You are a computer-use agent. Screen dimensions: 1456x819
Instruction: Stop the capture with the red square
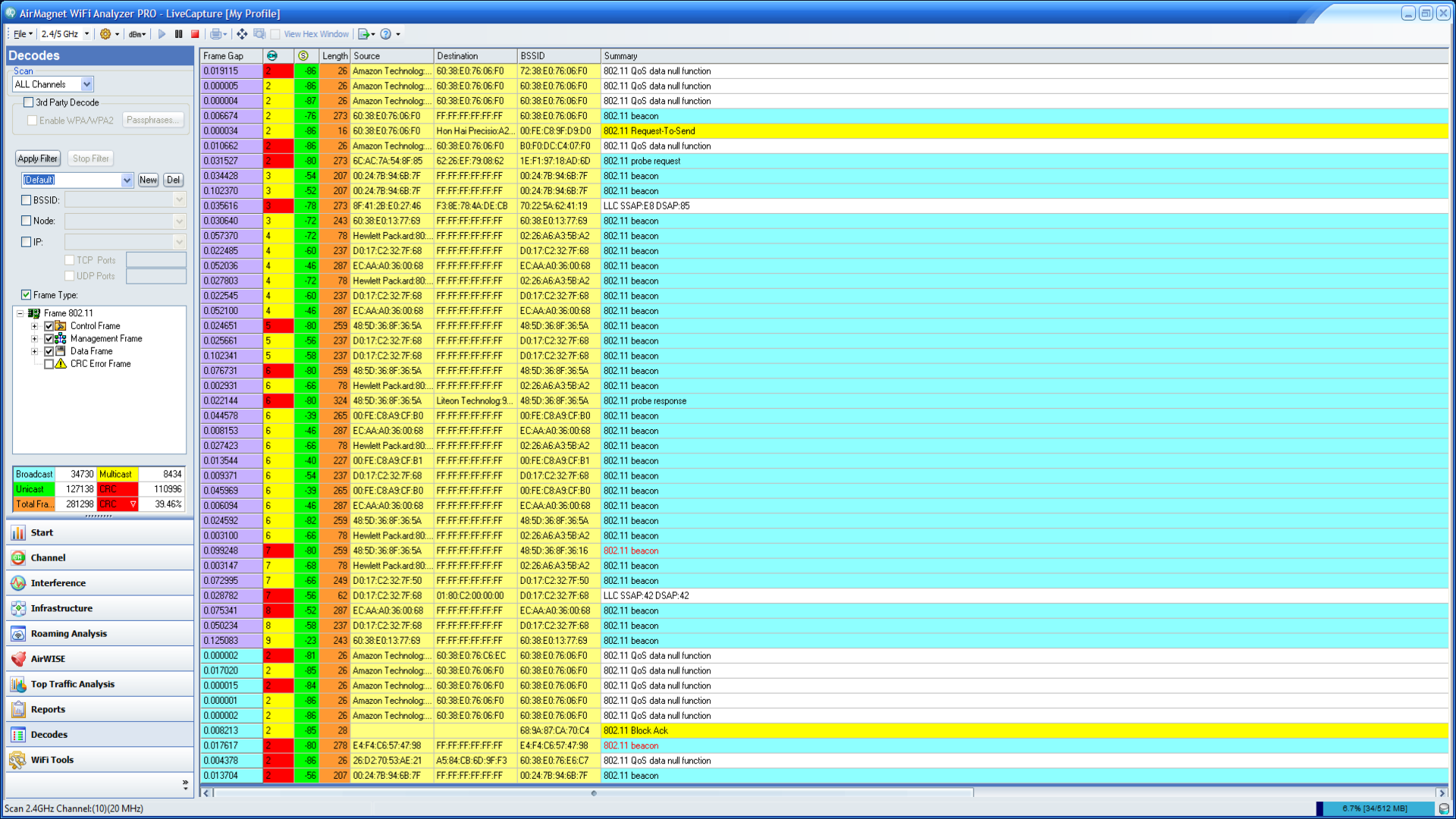pyautogui.click(x=196, y=33)
